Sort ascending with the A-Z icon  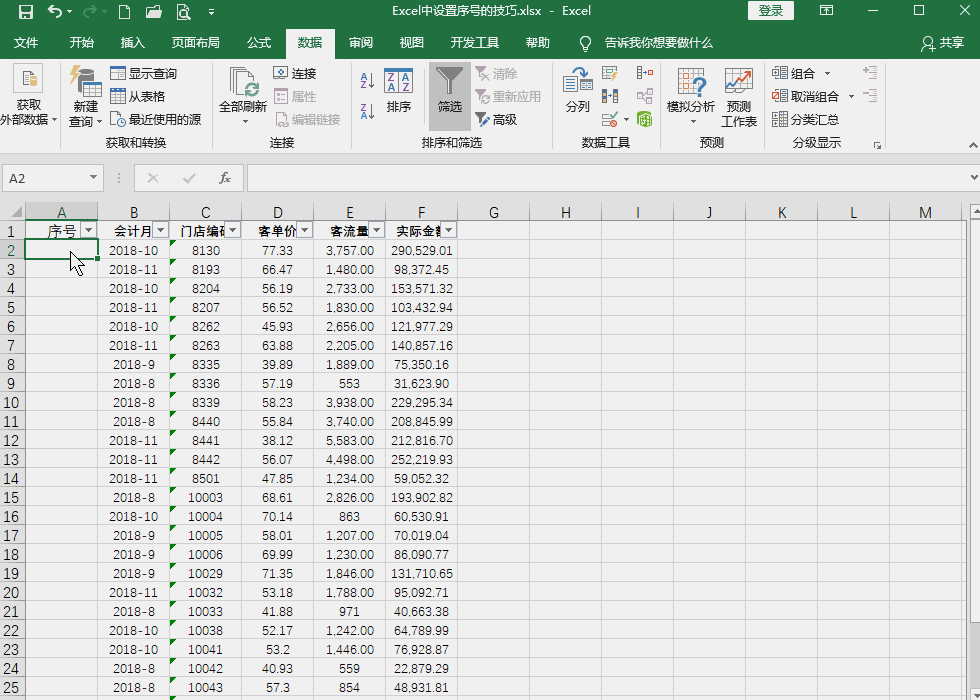367,80
